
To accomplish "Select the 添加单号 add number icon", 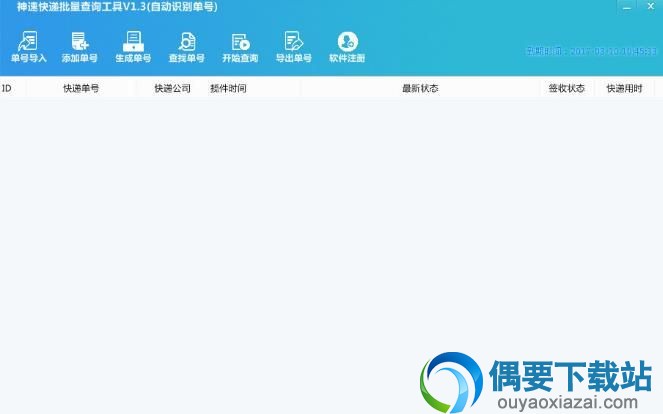I will (x=79, y=47).
